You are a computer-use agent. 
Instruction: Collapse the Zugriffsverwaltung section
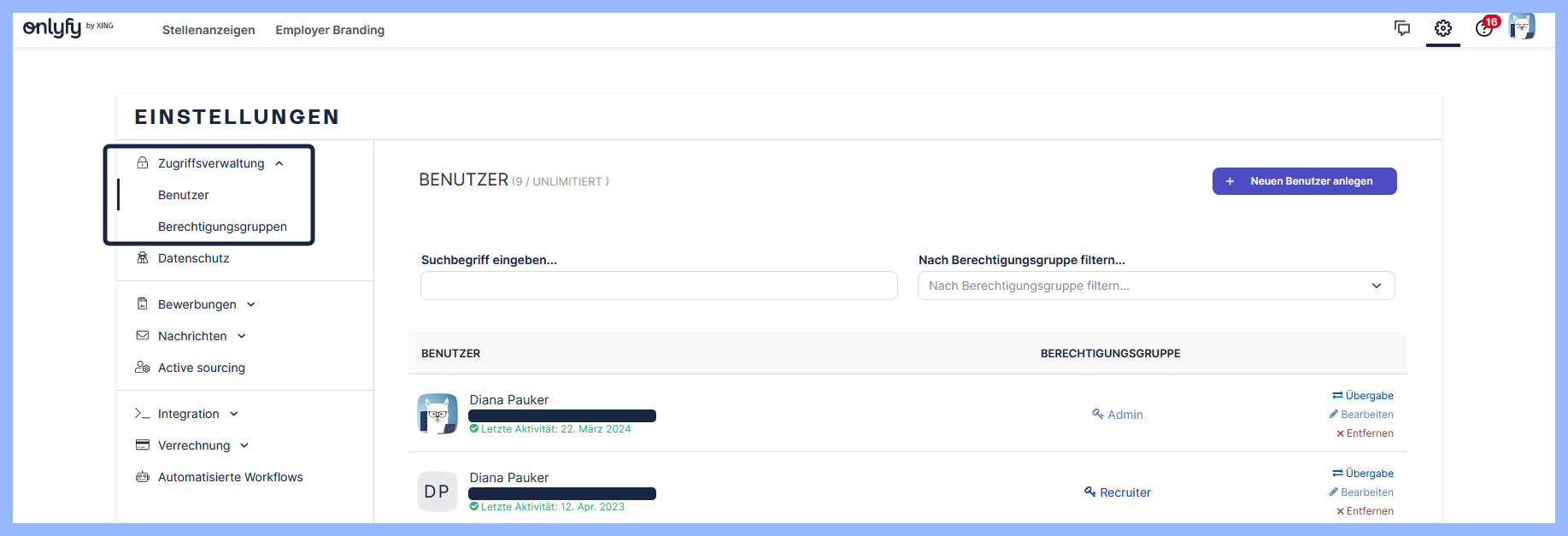[x=279, y=163]
